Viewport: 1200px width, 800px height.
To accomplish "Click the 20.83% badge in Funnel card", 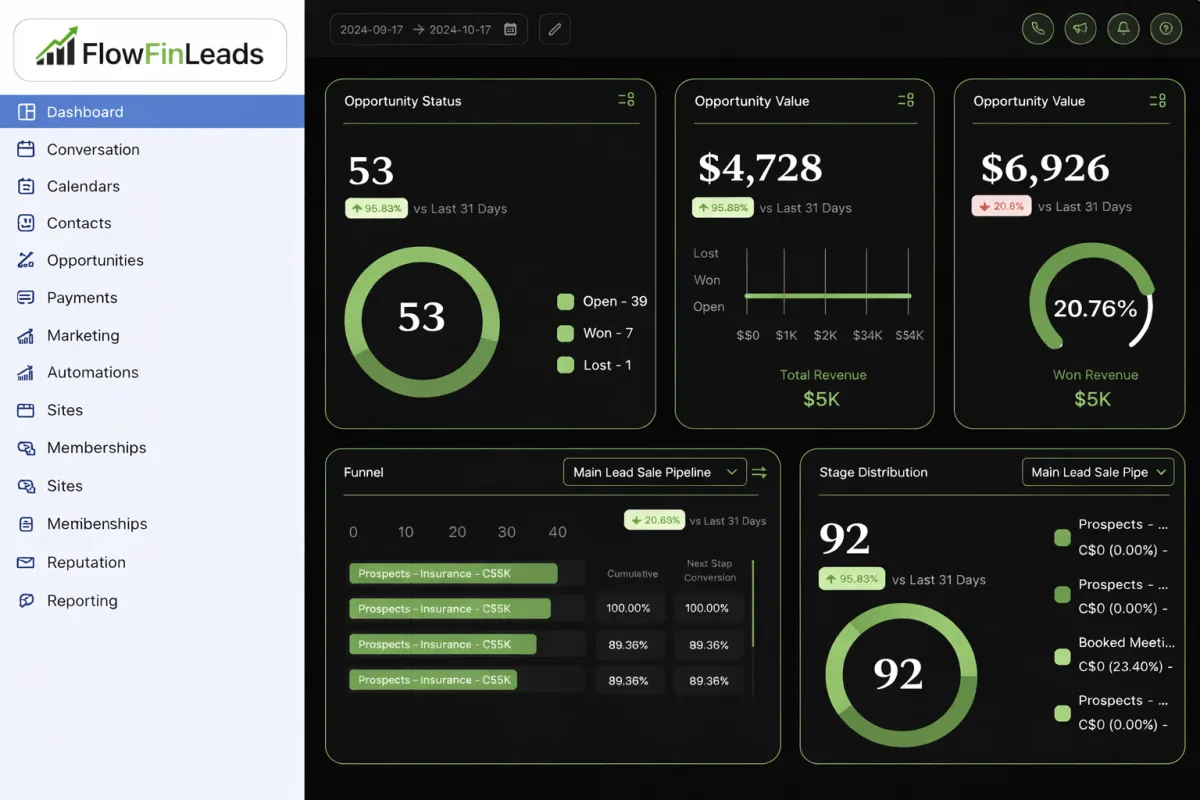I will click(654, 520).
